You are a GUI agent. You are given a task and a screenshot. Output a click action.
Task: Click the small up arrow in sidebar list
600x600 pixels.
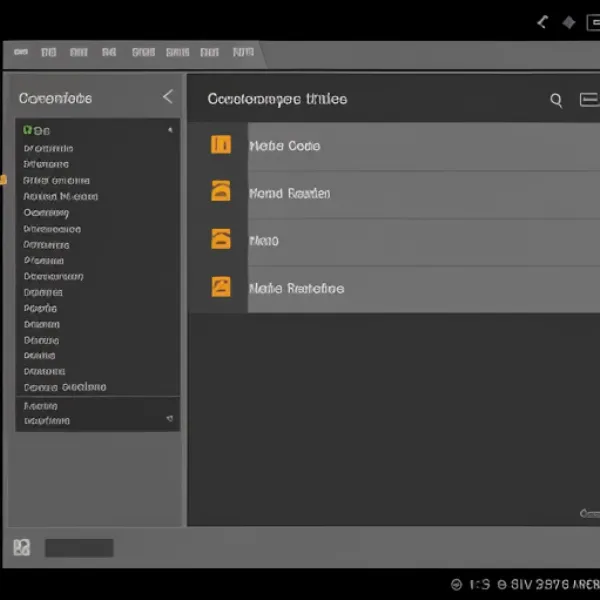170,130
